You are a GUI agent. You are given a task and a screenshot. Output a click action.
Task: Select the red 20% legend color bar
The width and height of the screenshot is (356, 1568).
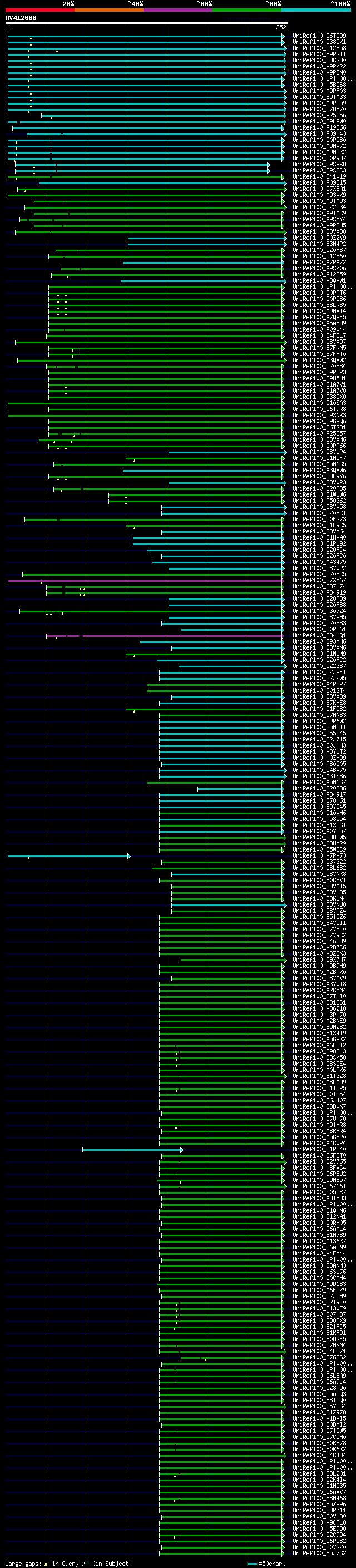(39, 11)
